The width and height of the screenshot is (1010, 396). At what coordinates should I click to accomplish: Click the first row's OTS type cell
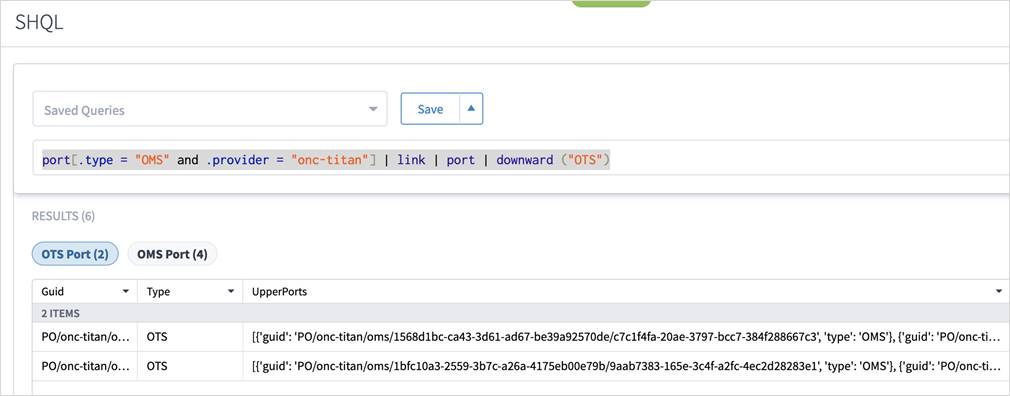190,337
